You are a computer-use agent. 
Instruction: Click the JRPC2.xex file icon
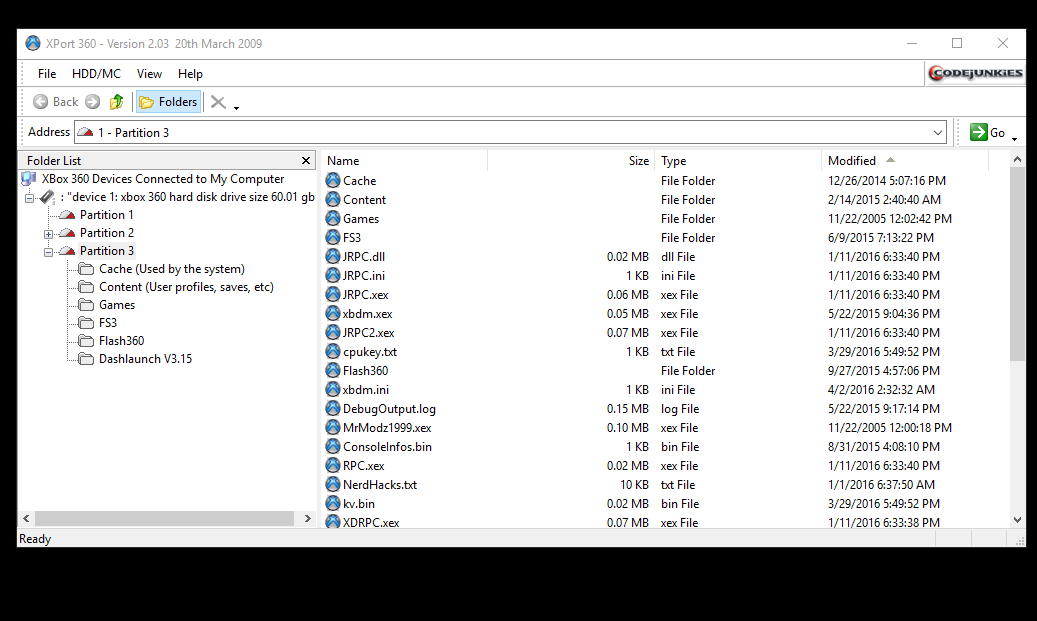coord(333,332)
